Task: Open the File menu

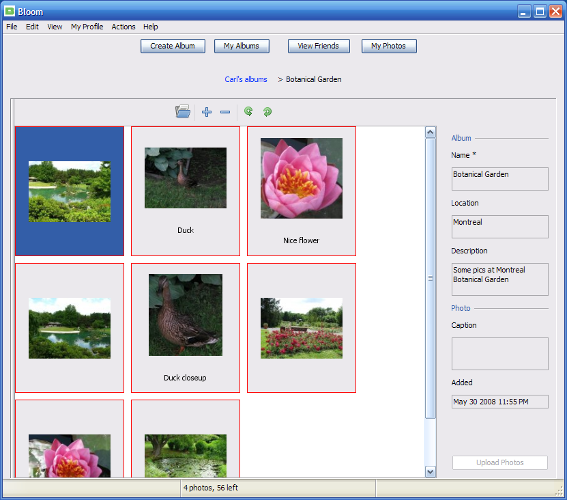Action: [12, 27]
